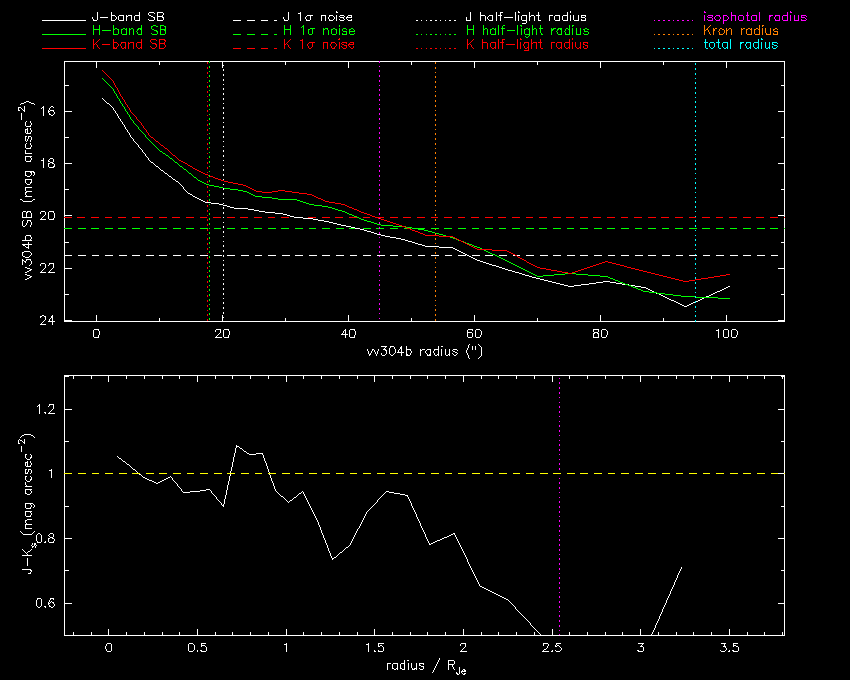Click the K half-light radius legend label
This screenshot has width=850, height=680.
pos(526,45)
